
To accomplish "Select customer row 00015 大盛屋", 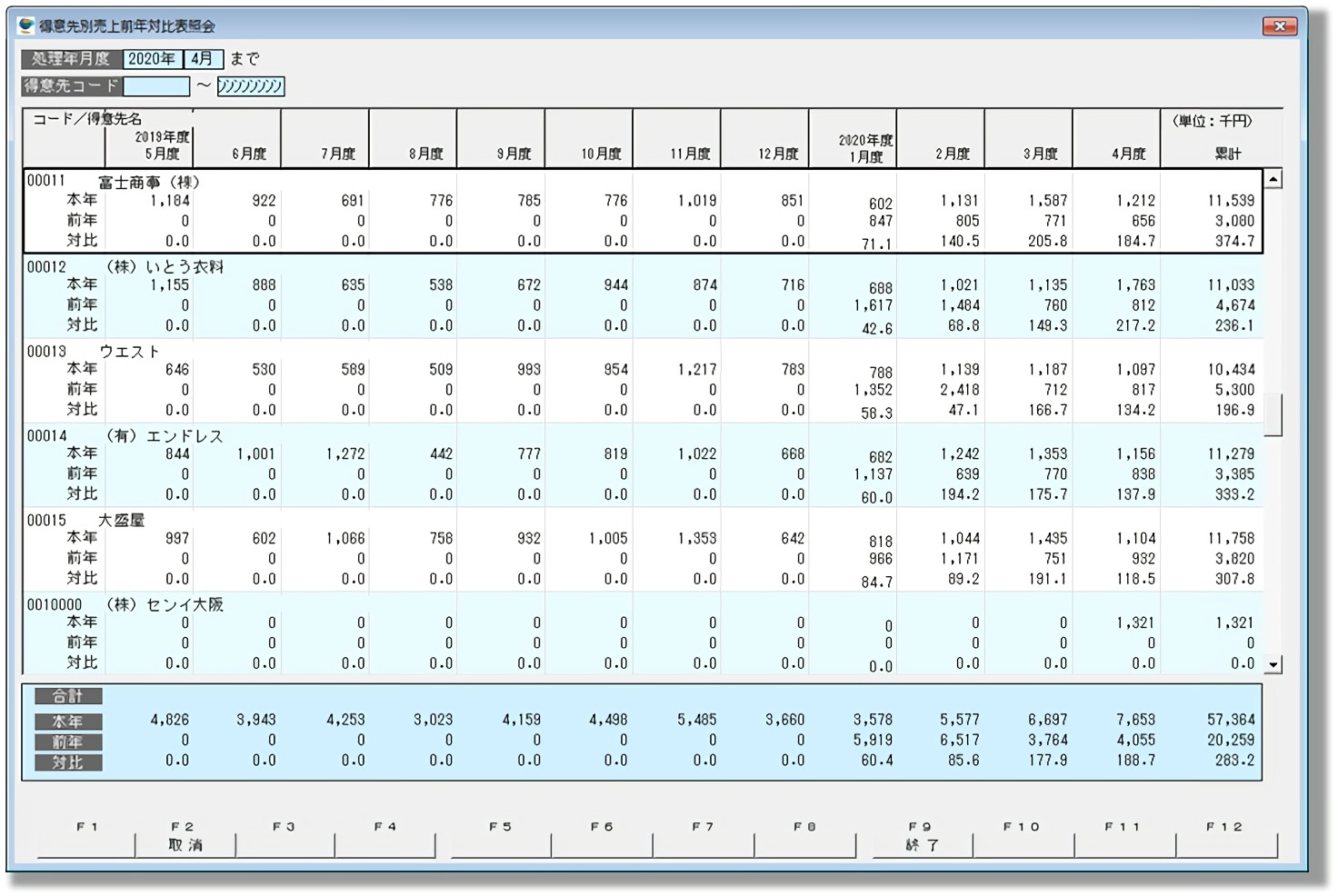I will click(x=643, y=550).
